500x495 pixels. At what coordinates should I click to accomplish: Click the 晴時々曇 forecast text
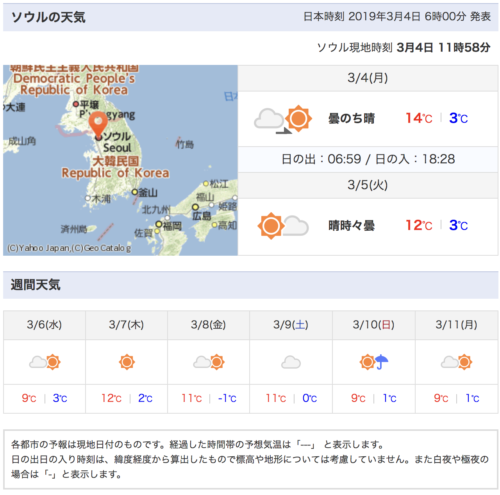(351, 226)
